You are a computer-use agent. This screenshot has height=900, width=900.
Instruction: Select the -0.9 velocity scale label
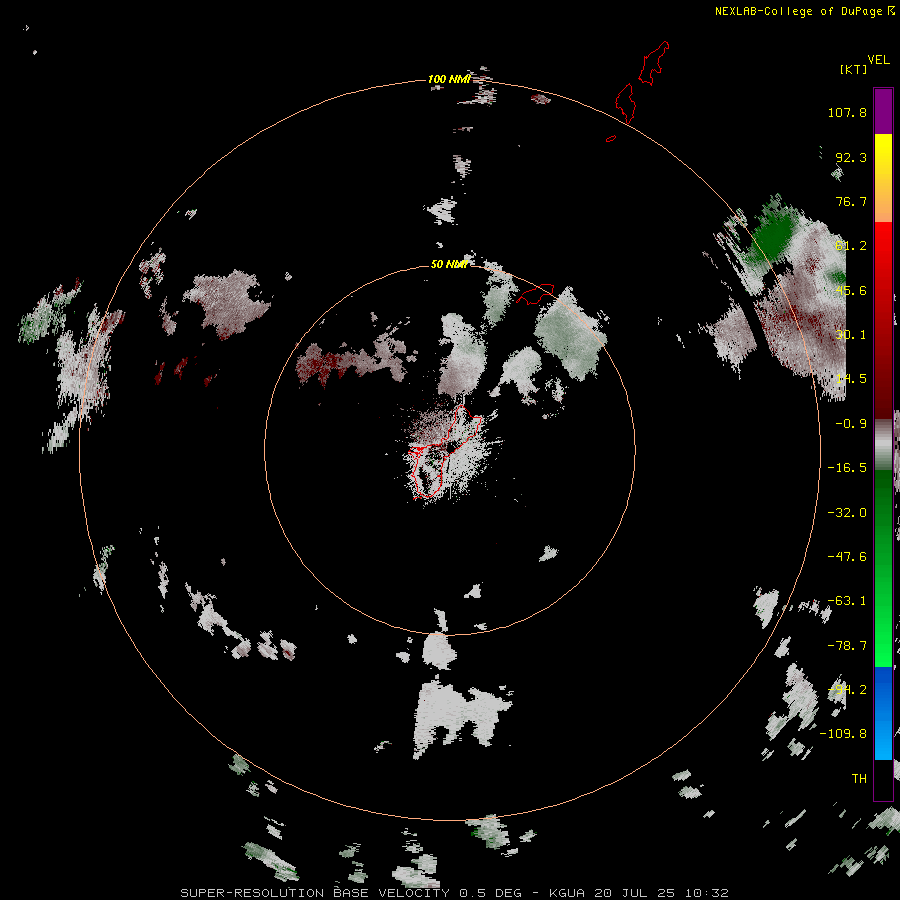[x=851, y=424]
